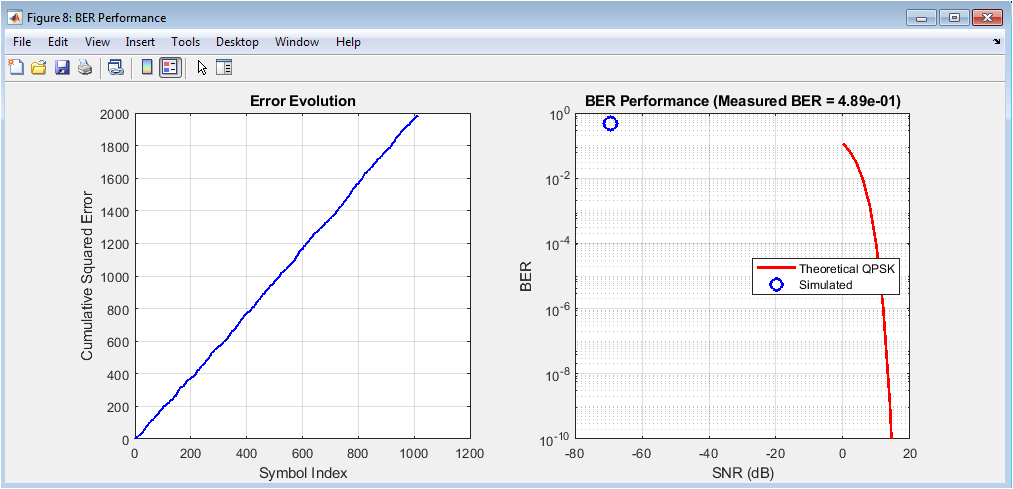Open the Property Inspector panel icon
The width and height of the screenshot is (1013, 489).
tap(224, 68)
